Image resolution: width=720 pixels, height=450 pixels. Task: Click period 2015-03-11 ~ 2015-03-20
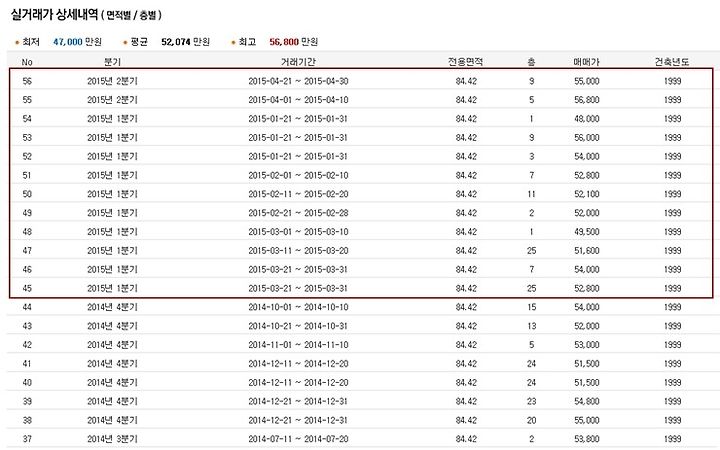point(298,251)
